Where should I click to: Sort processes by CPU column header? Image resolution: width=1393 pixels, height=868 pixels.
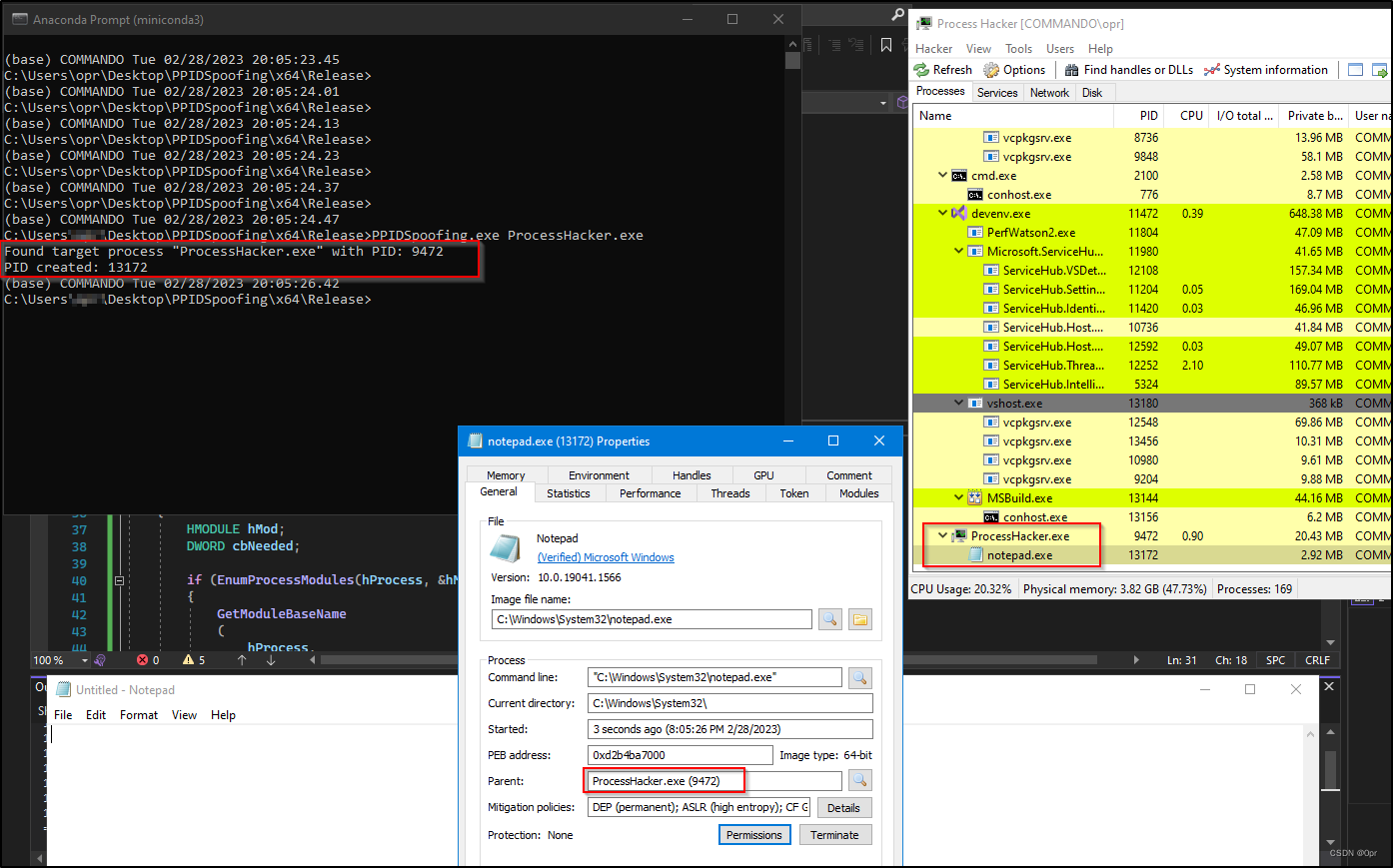(1185, 116)
